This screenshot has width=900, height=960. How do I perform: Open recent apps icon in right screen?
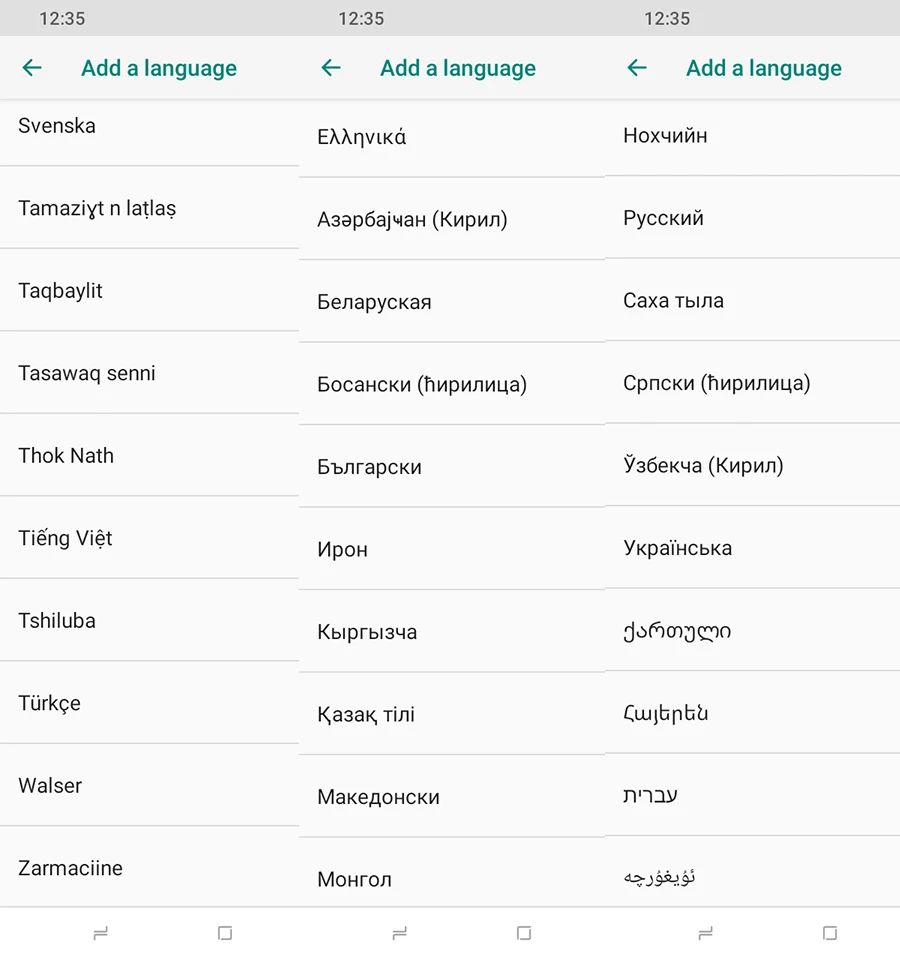pos(705,933)
